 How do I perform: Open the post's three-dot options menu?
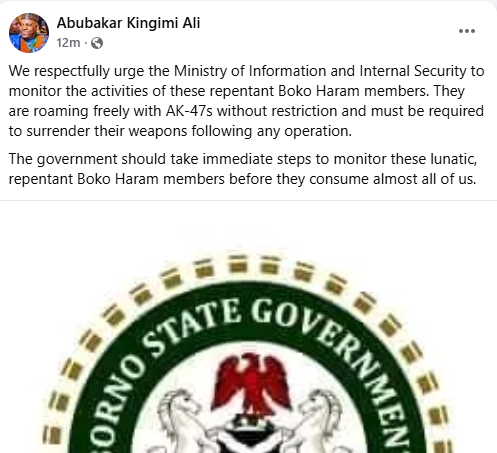(x=467, y=31)
